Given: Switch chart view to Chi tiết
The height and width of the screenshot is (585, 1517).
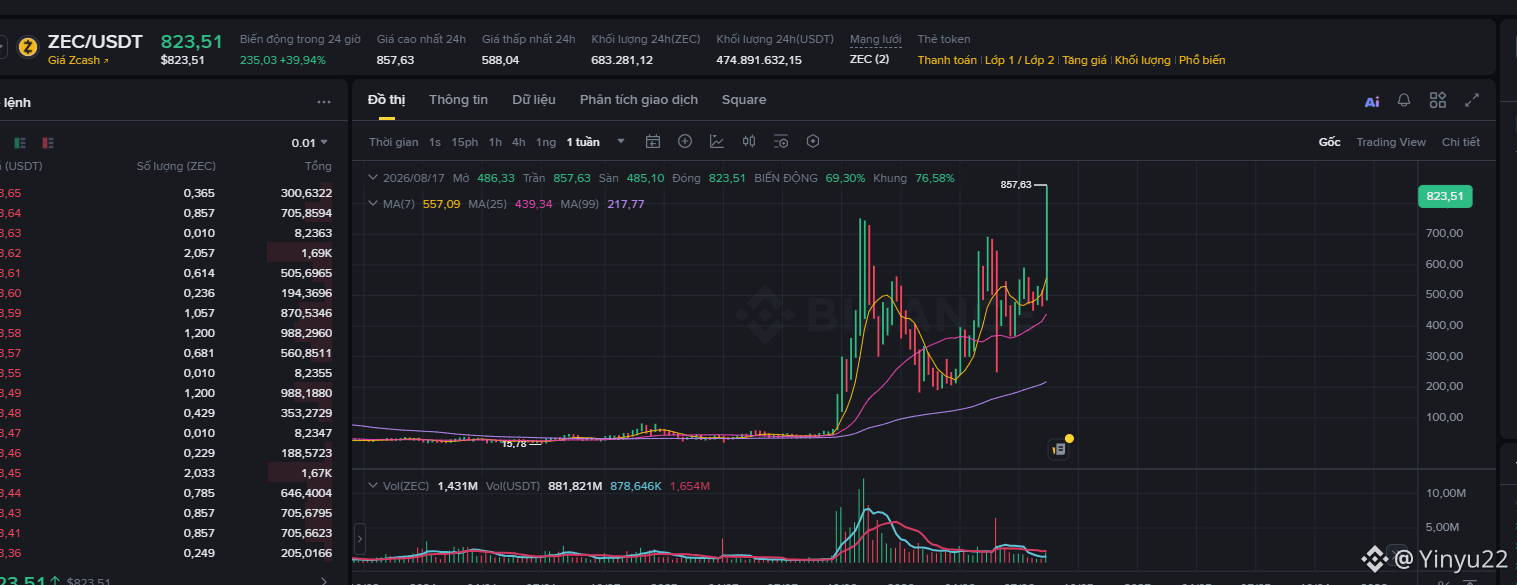Looking at the screenshot, I should coord(1461,142).
